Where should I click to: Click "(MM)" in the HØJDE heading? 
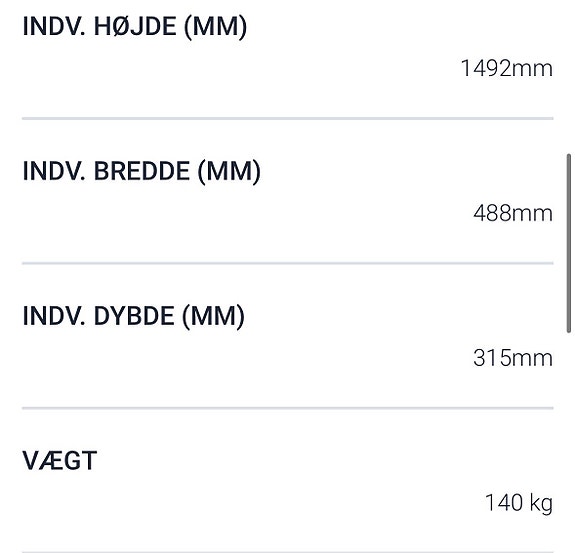(215, 27)
